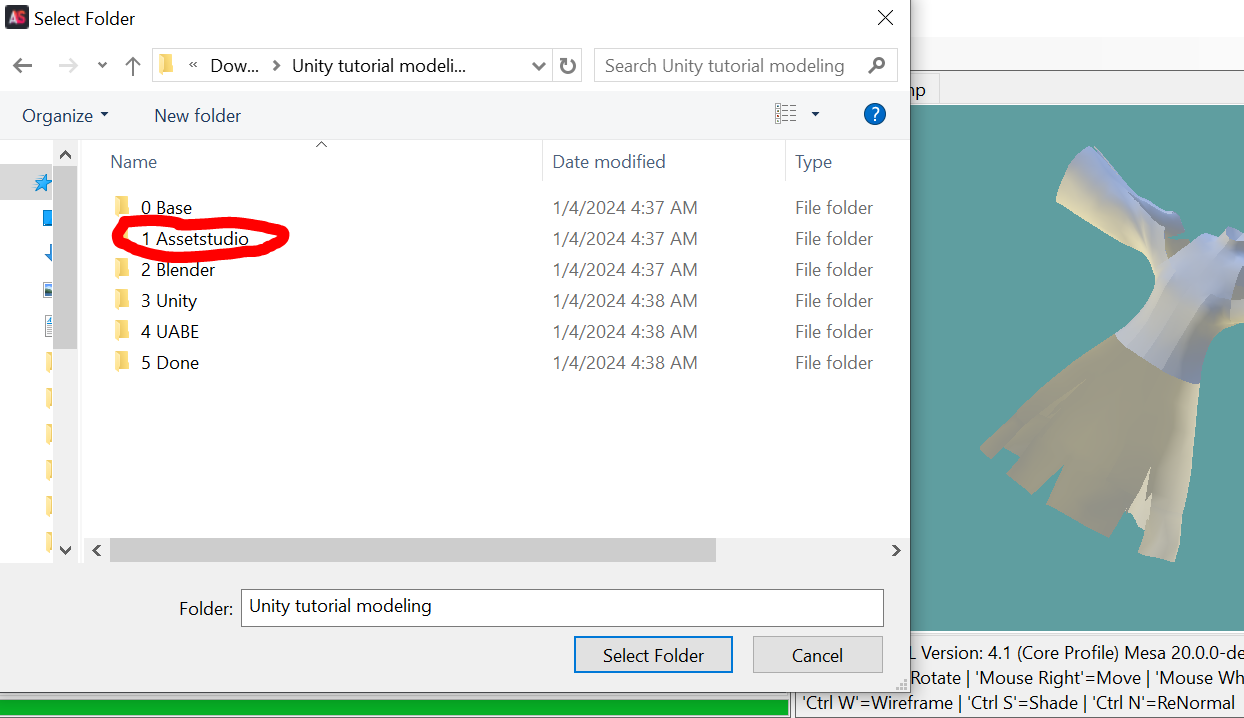Select the 2 Blender folder
Viewport: 1244px width, 718px height.
click(x=177, y=270)
